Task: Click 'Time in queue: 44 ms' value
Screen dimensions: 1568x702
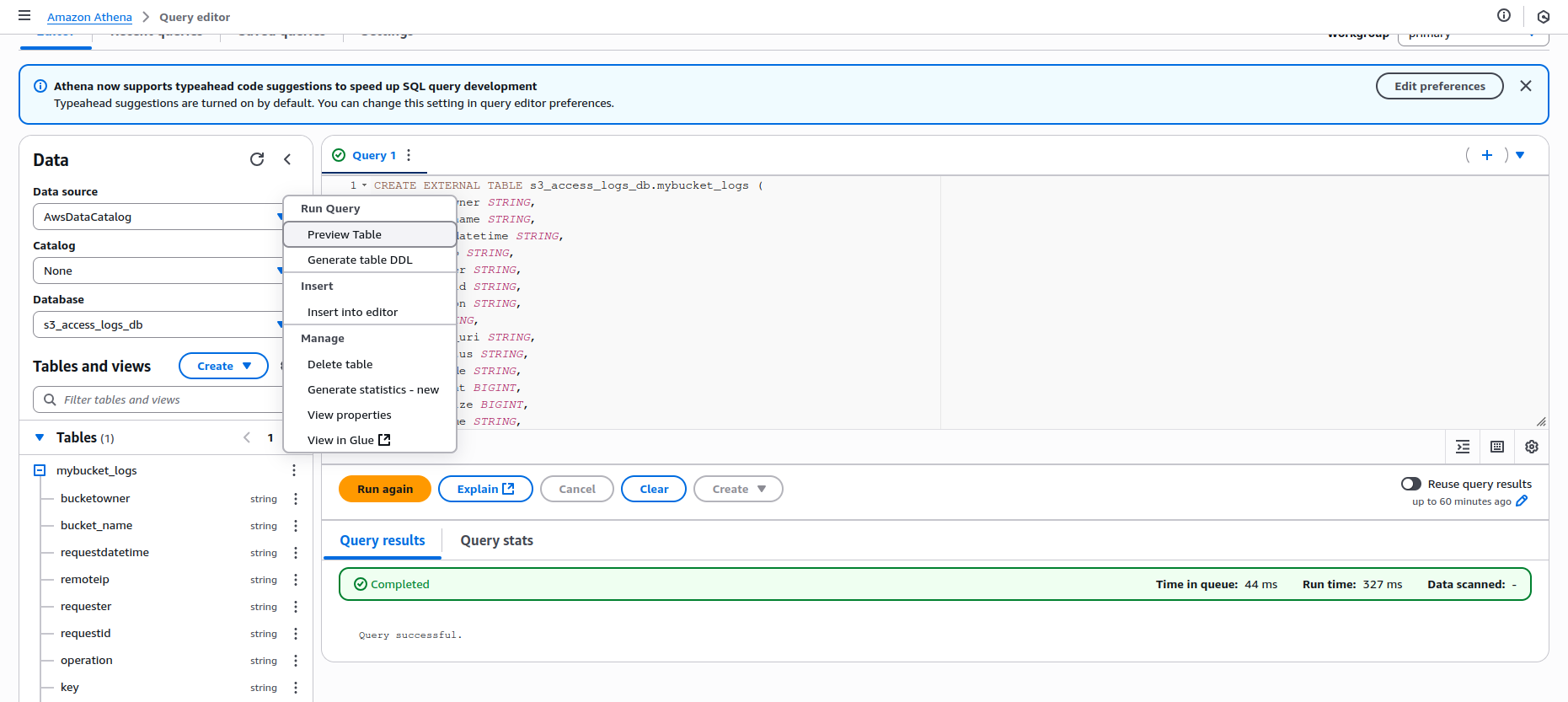Action: [x=1217, y=584]
